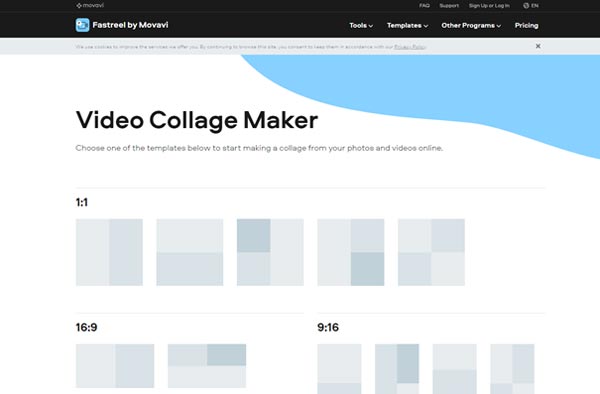This screenshot has width=600, height=394.
Task: Choose the 1:1 four-cell grid template
Action: coord(431,252)
